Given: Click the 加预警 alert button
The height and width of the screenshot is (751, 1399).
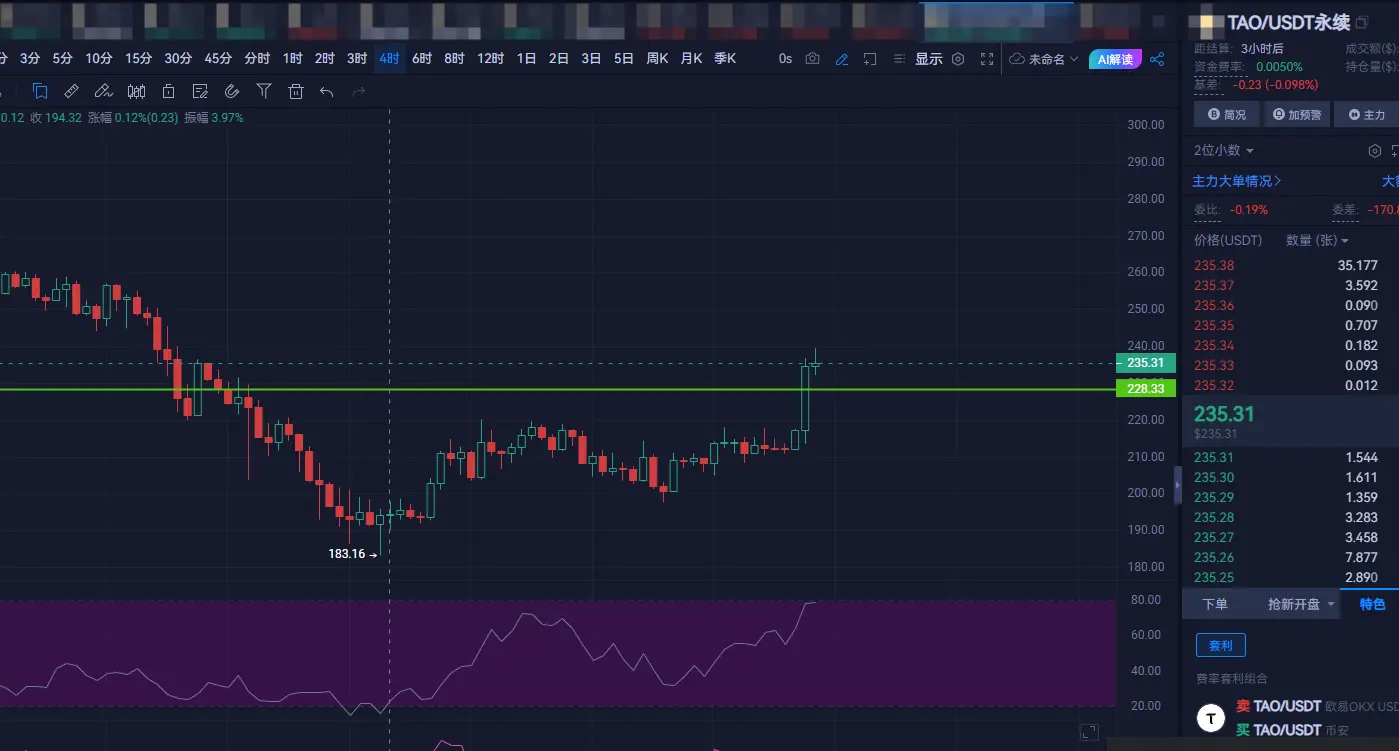Looking at the screenshot, I should [1296, 115].
